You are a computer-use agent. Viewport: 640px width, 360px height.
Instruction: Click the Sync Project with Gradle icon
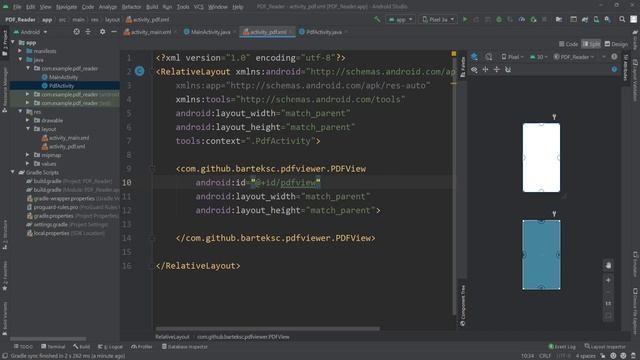(585, 19)
